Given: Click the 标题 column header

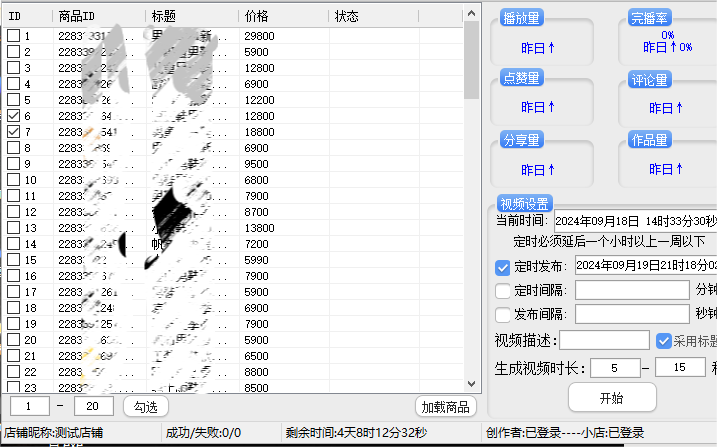Looking at the screenshot, I should point(192,16).
